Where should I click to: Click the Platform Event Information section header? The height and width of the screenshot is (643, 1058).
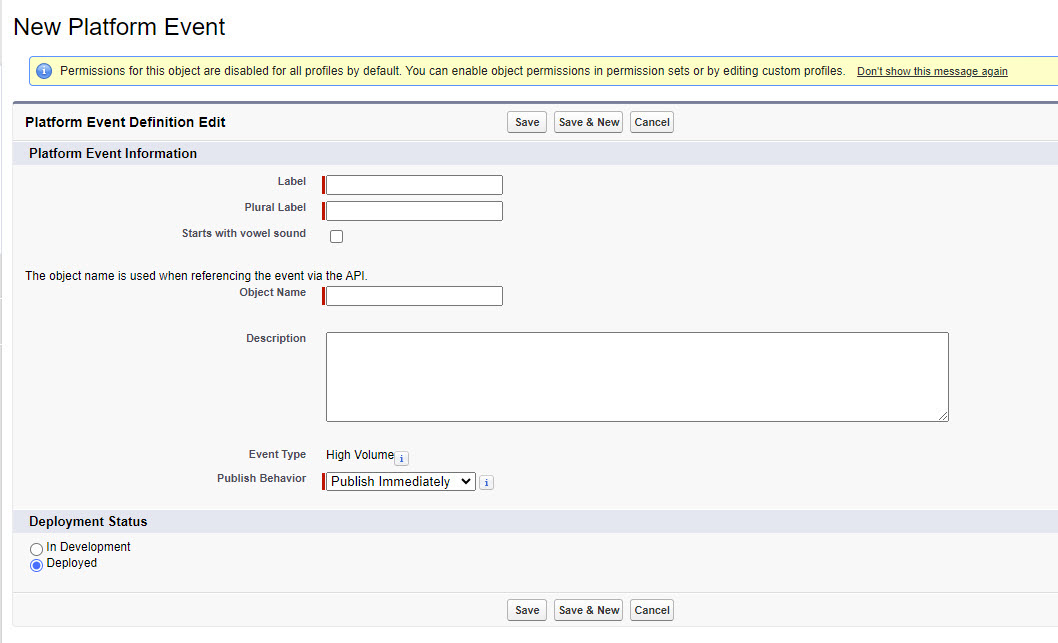113,153
